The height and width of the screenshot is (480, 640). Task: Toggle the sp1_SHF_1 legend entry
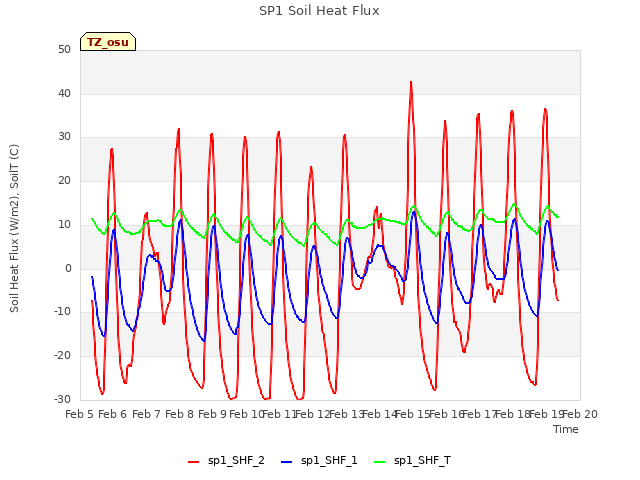click(319, 461)
